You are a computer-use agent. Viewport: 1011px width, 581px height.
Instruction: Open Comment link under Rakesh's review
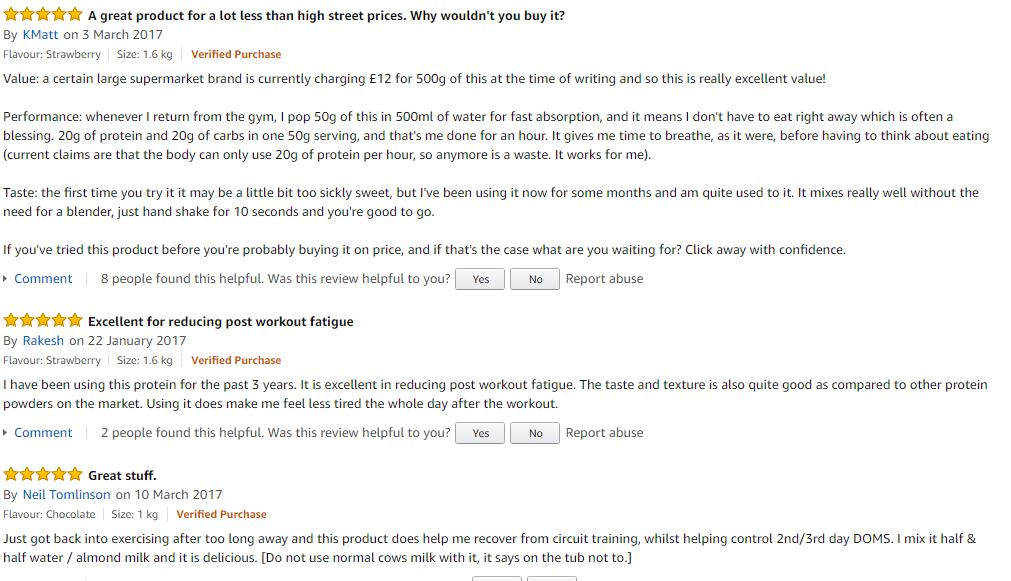[43, 433]
